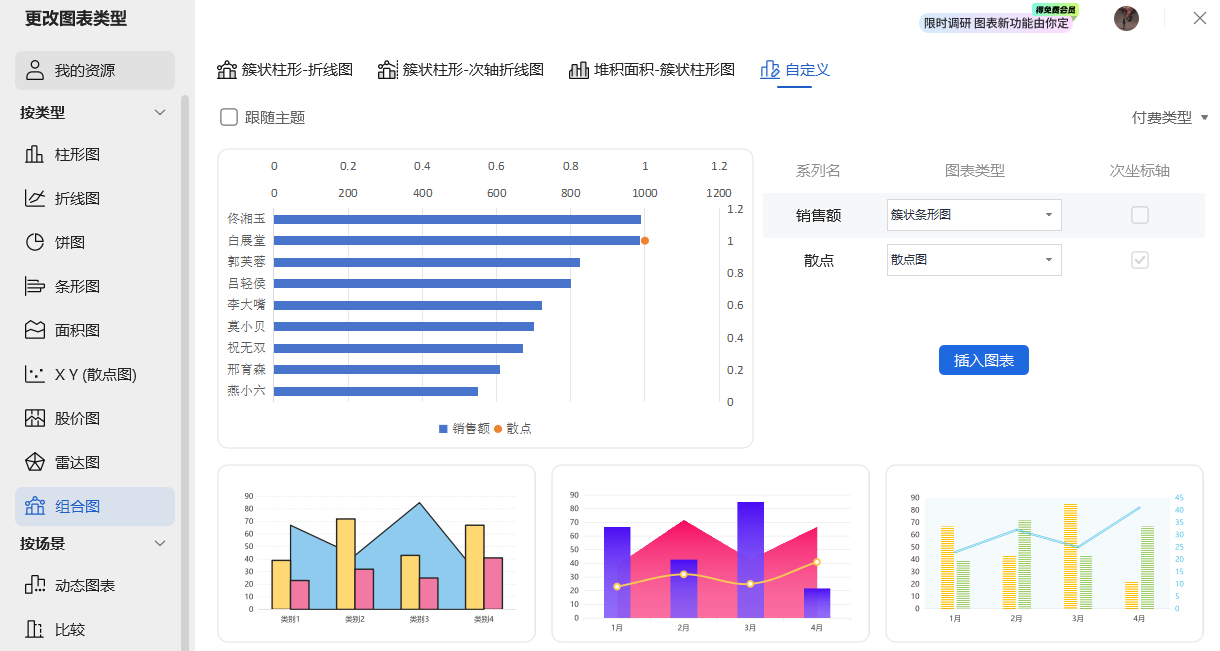Open the 散点图 chart type dropdown
Image resolution: width=1220 pixels, height=651 pixels.
973,259
